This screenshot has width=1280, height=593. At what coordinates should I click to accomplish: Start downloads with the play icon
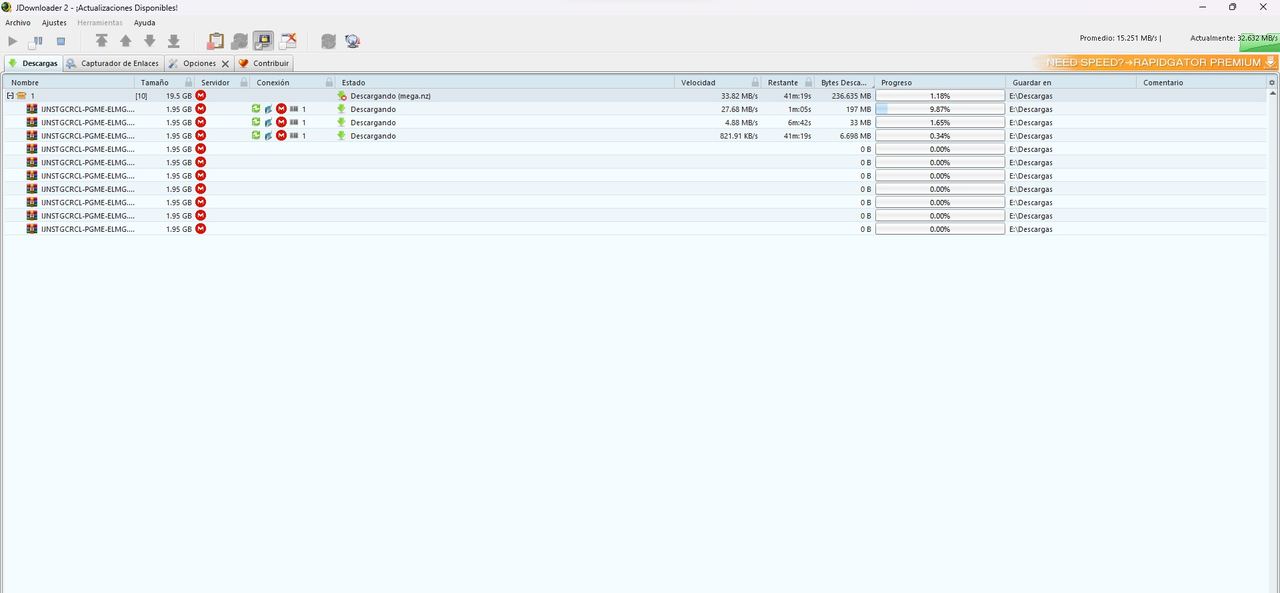point(13,41)
